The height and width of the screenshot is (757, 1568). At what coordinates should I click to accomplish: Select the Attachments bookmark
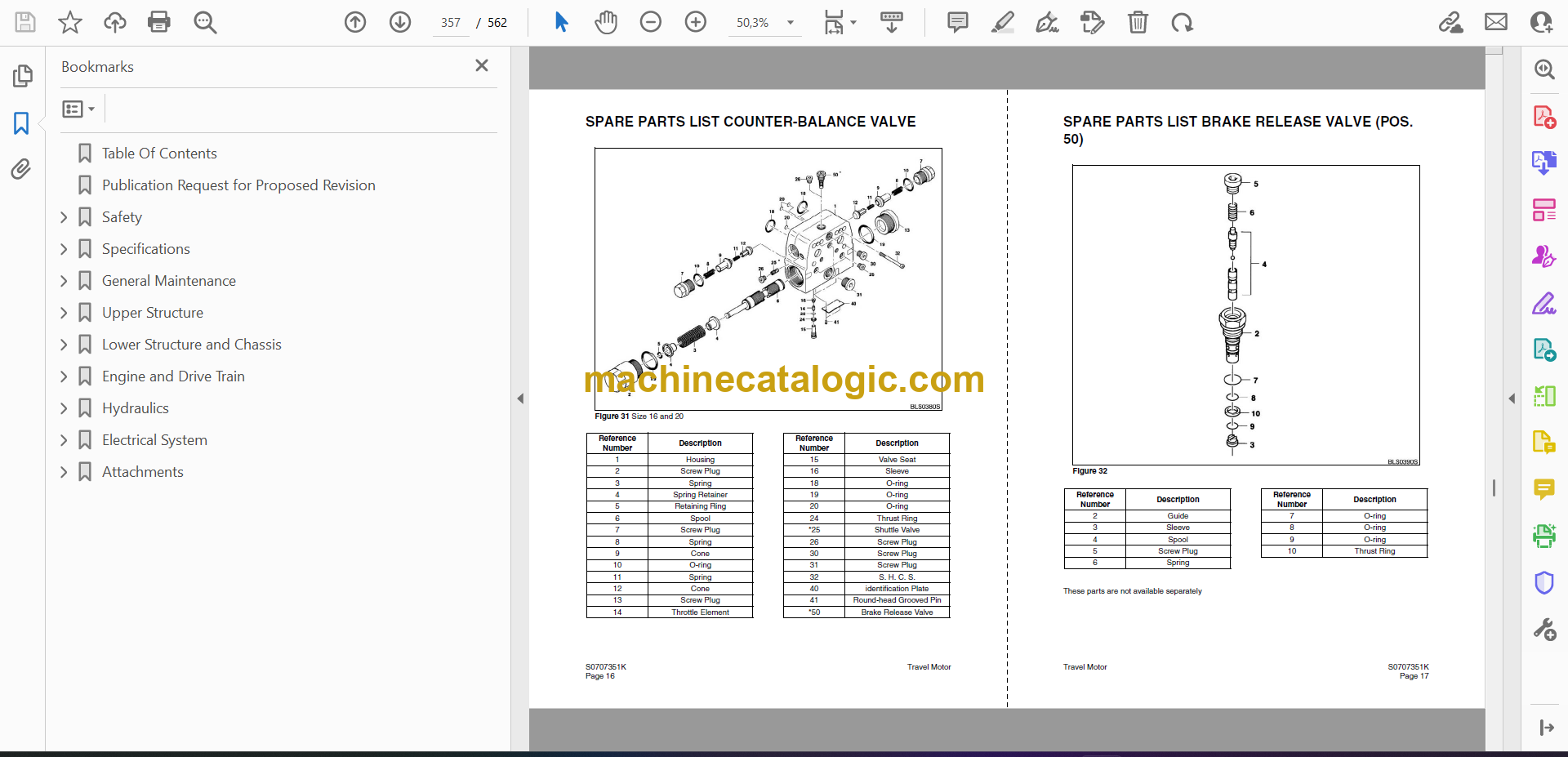(143, 472)
